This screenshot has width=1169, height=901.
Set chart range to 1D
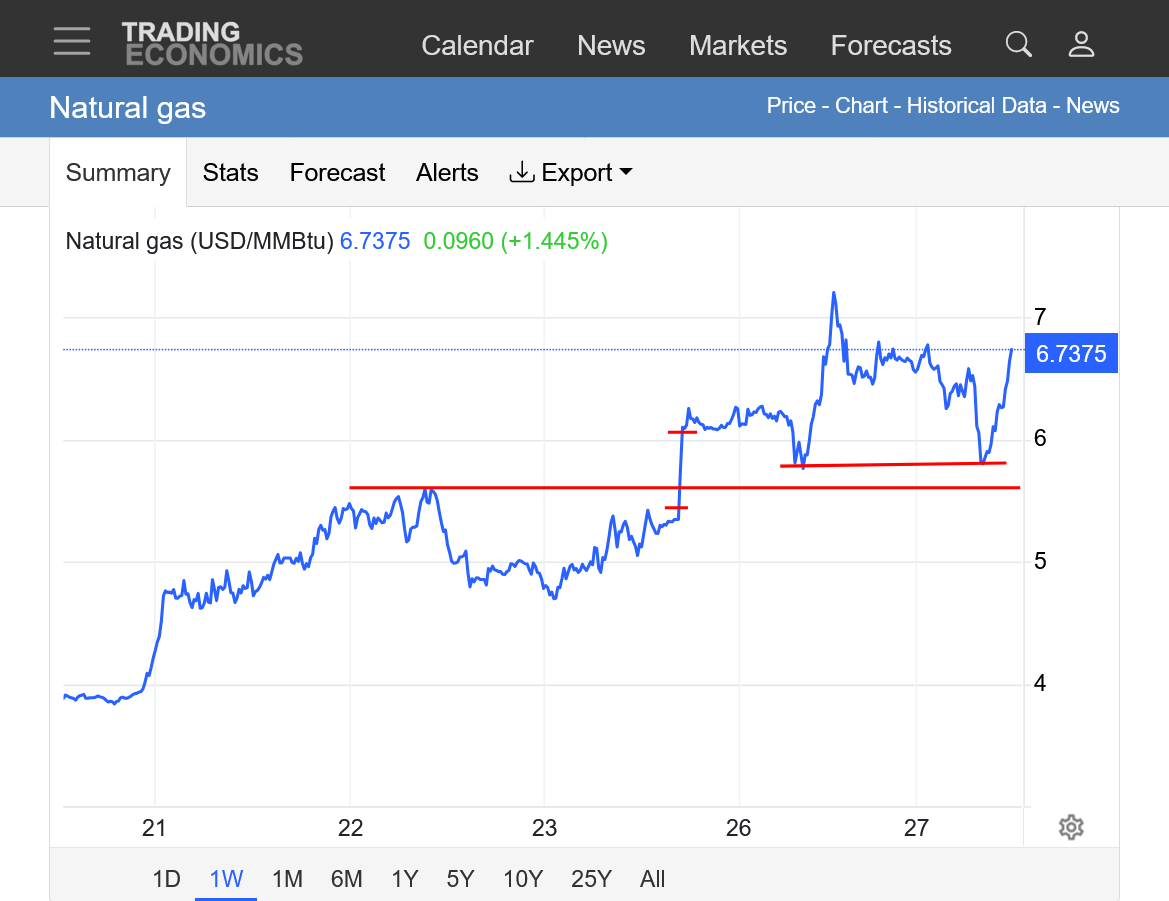[166, 879]
